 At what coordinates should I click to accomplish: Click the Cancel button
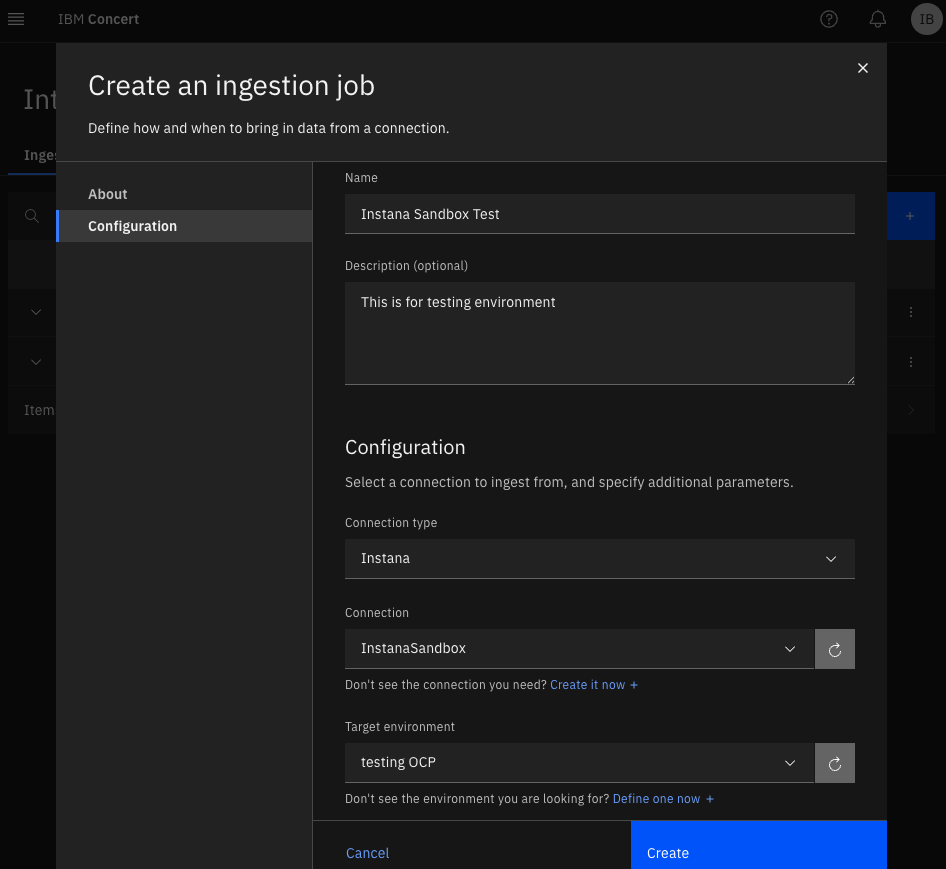click(367, 853)
